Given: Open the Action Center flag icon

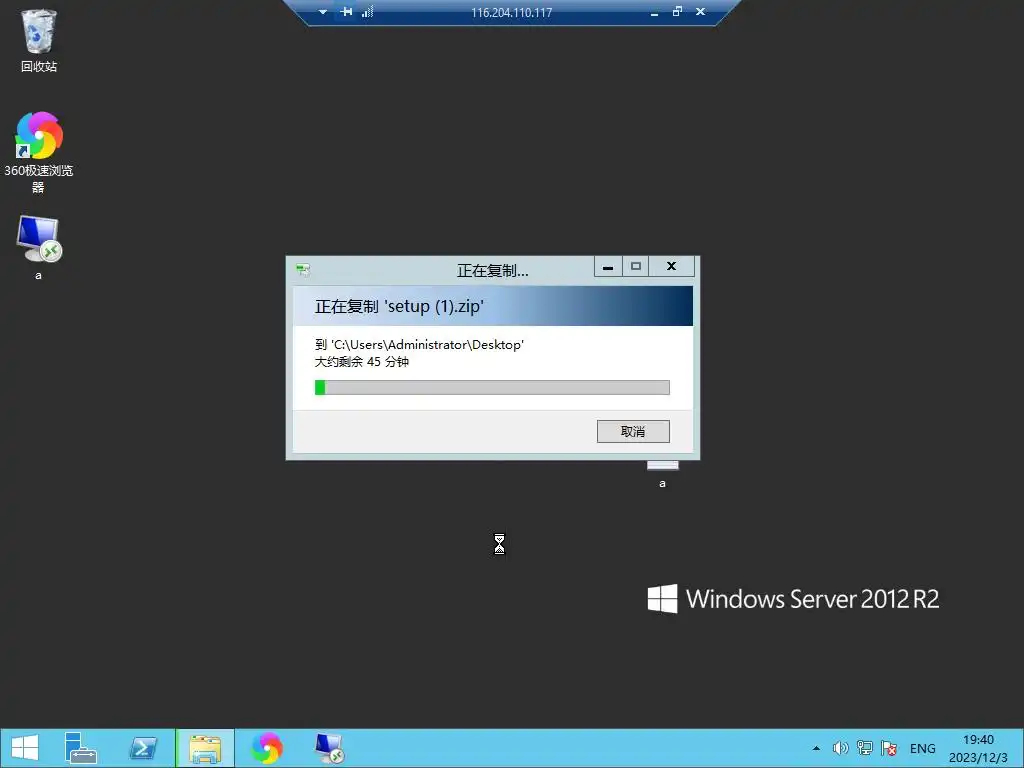Looking at the screenshot, I should click(889, 748).
